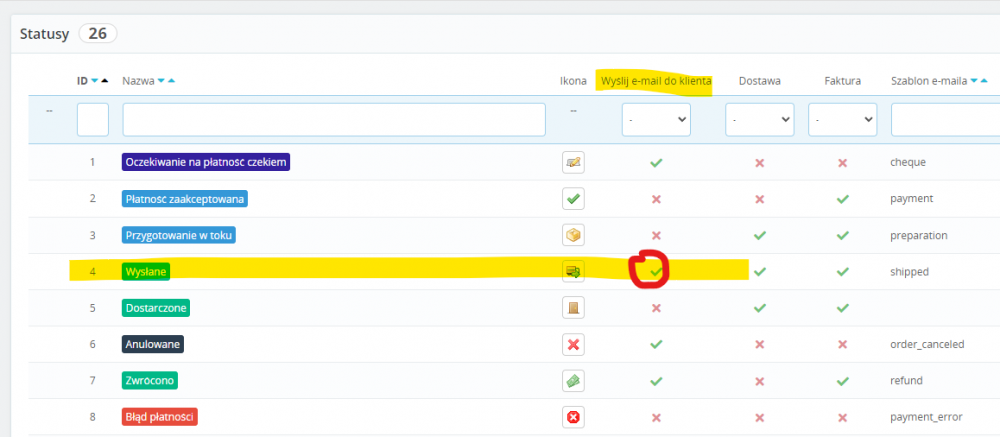Click the preparation template cell
1000x437 pixels.
pos(918,235)
